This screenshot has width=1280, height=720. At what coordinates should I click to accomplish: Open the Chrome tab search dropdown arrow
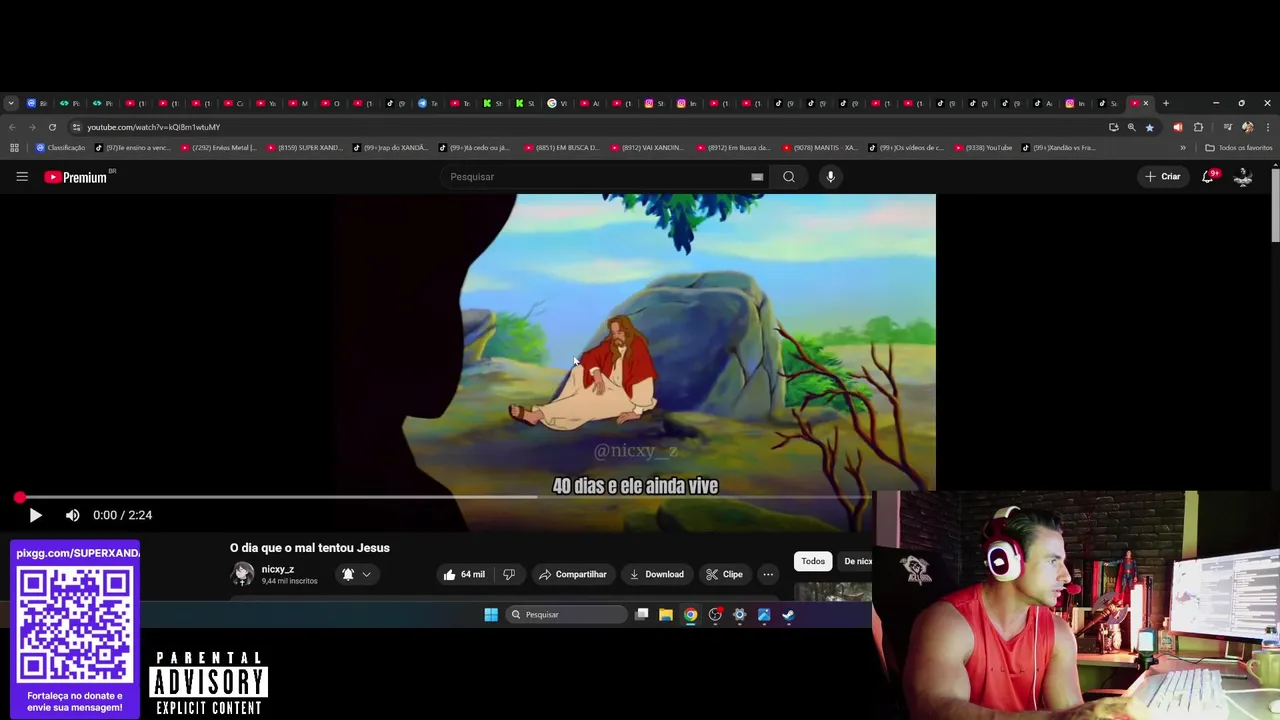coord(11,103)
